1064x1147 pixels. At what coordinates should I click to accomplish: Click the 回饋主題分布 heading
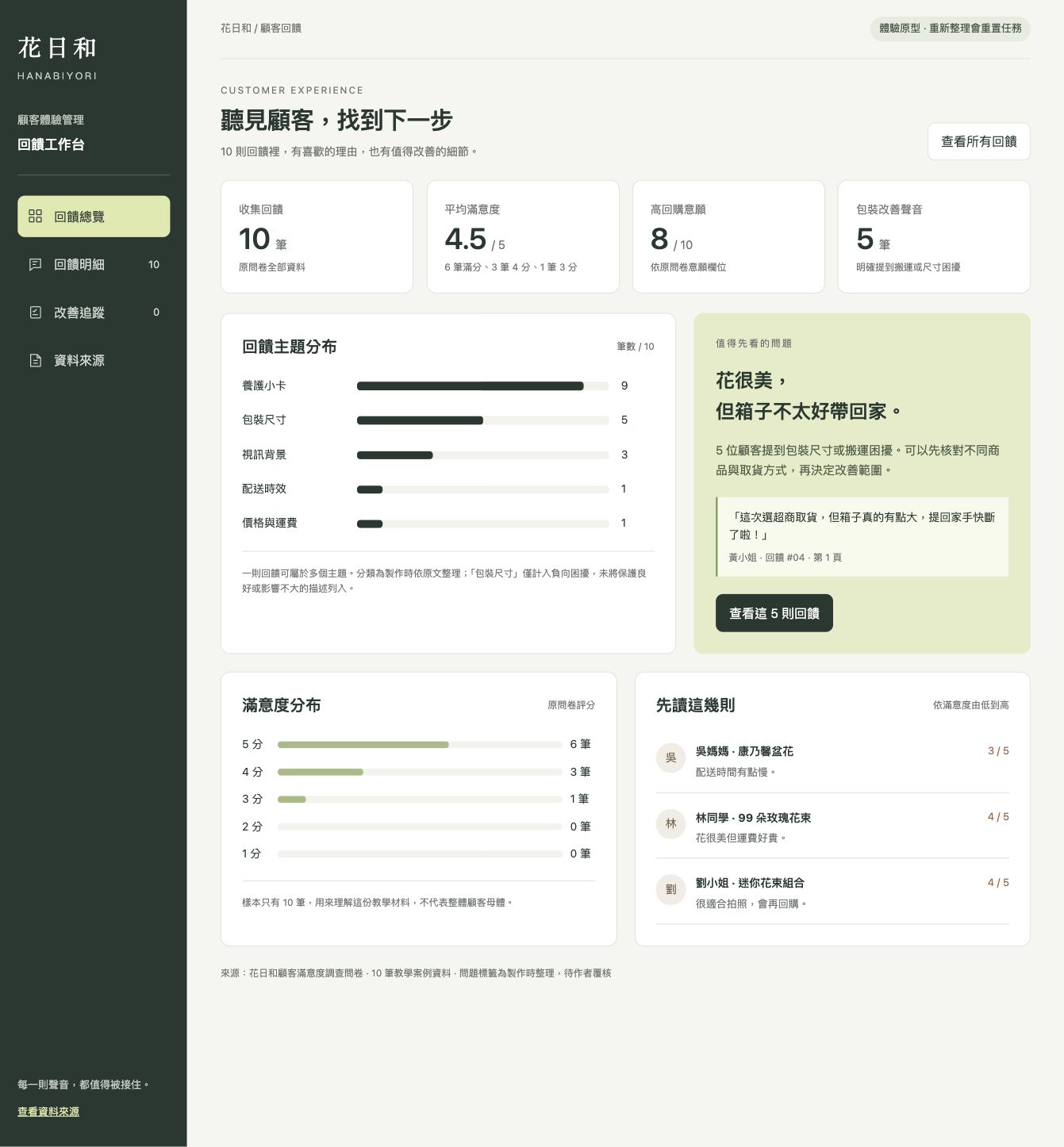[x=290, y=347]
